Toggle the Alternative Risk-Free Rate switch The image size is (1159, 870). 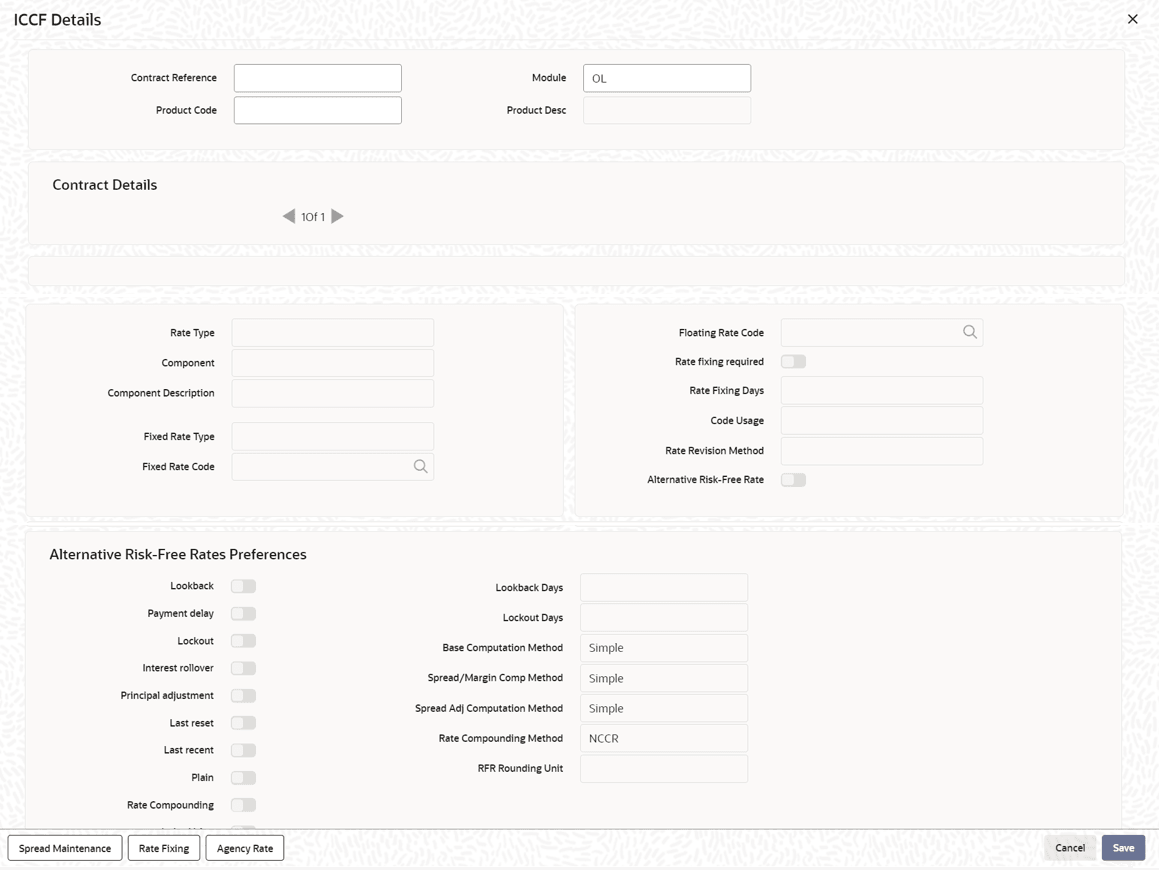793,480
